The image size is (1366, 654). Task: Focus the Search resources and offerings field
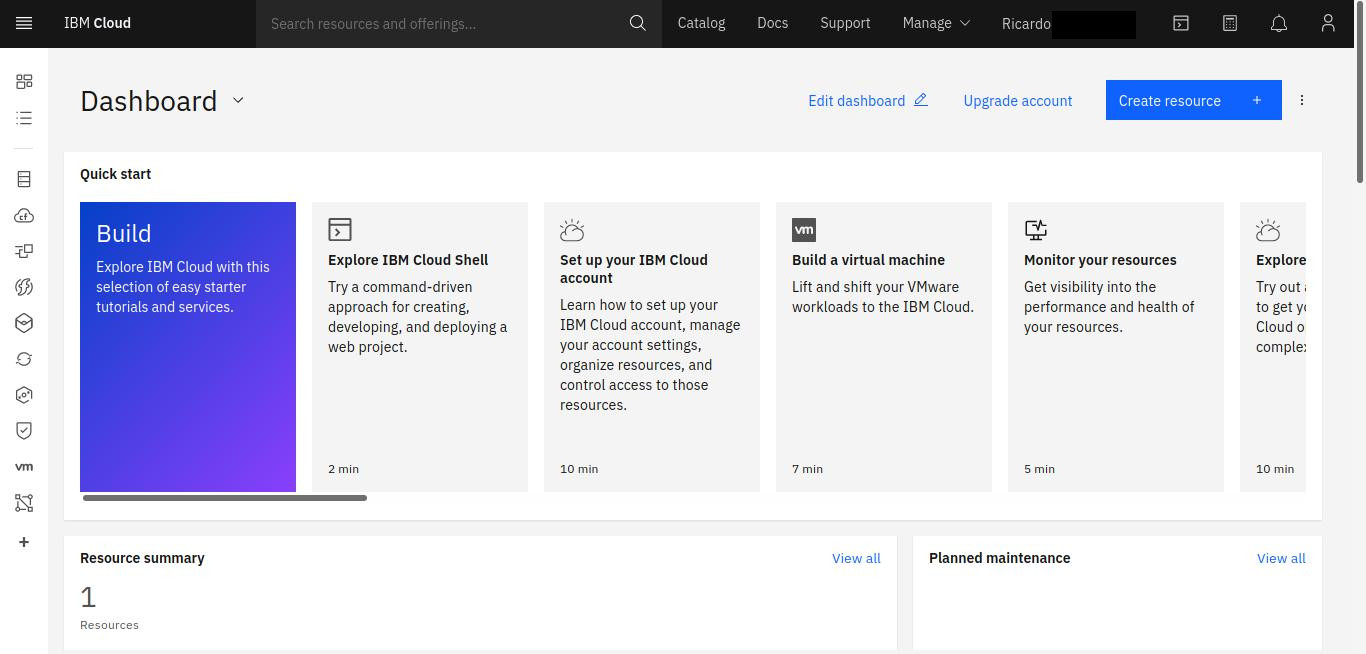point(445,23)
